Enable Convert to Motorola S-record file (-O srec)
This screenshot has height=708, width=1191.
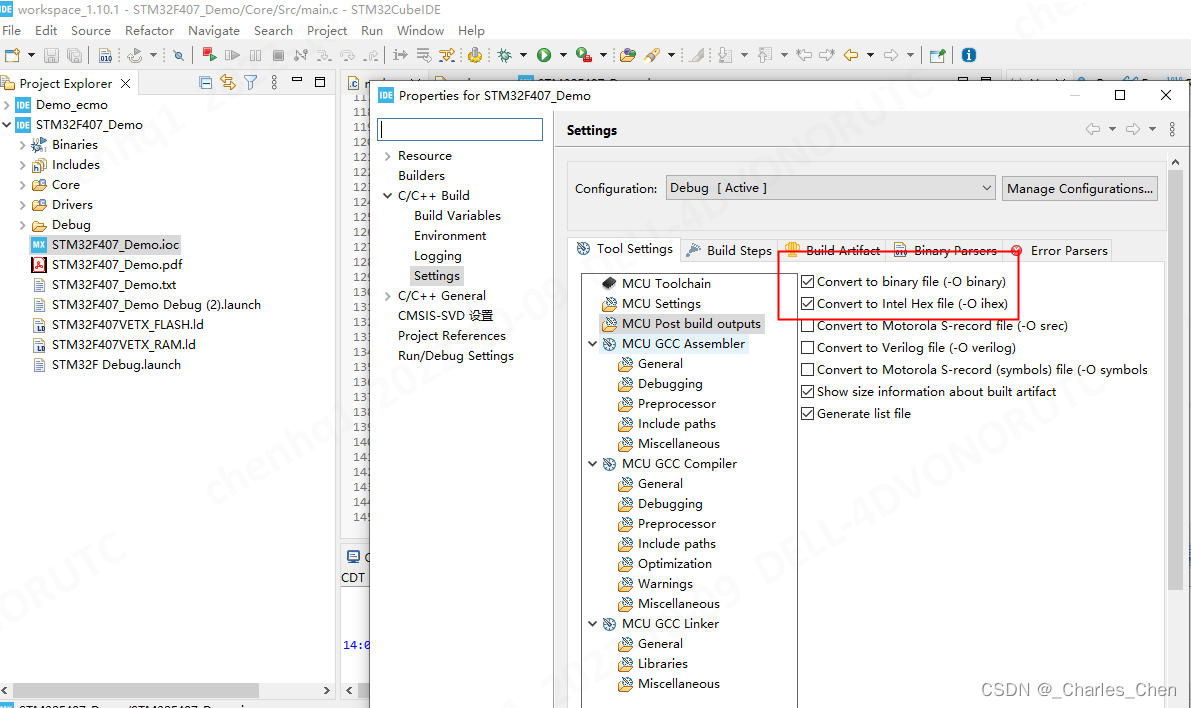[807, 326]
